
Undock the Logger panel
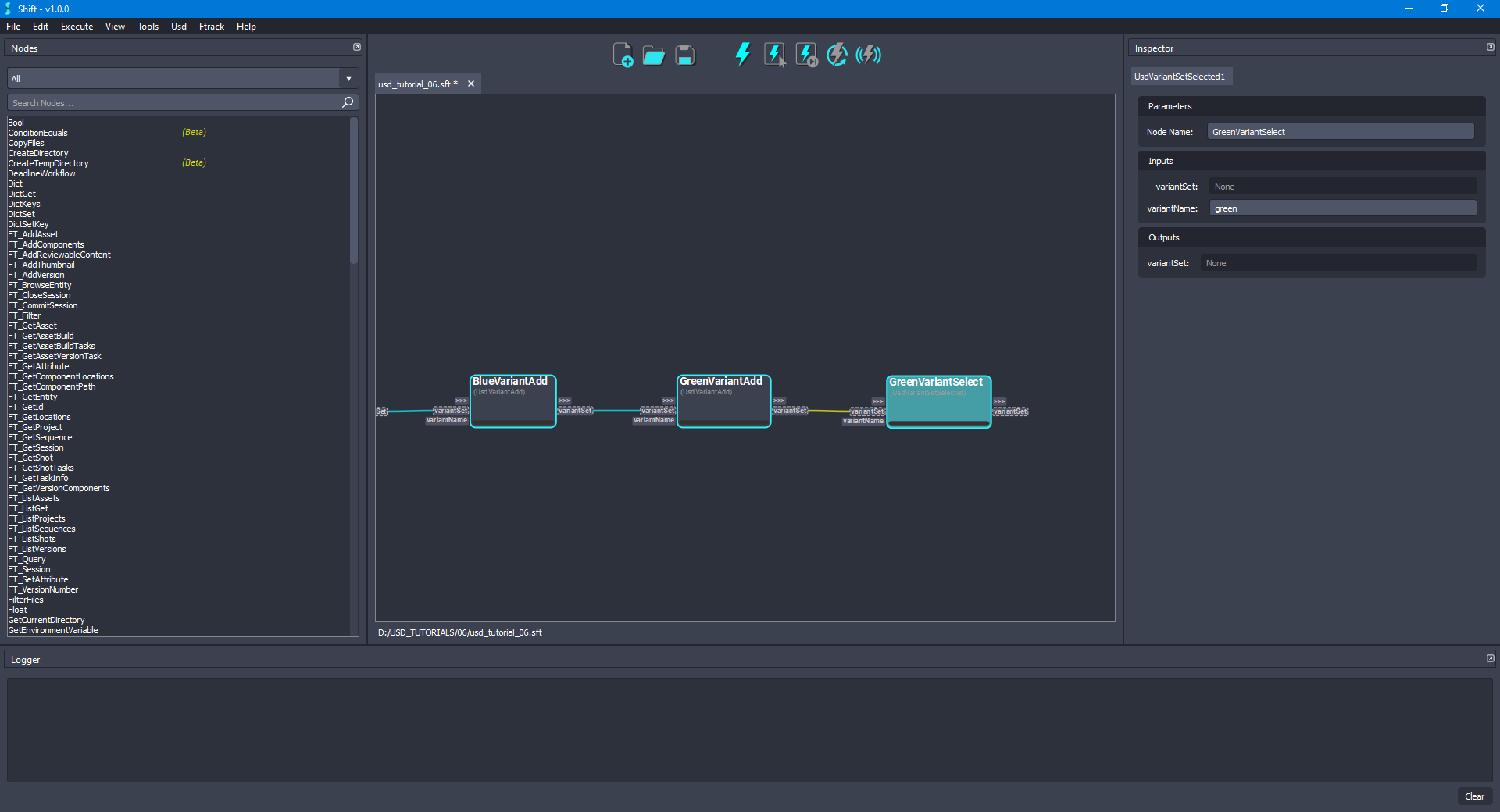[1491, 658]
